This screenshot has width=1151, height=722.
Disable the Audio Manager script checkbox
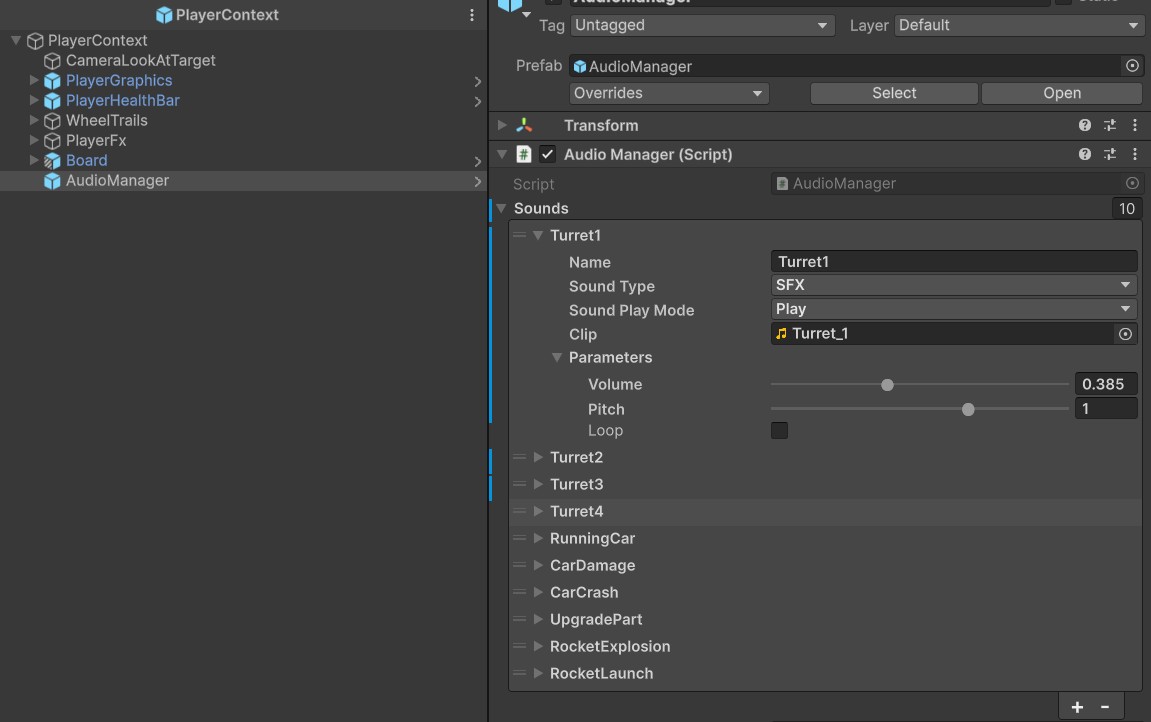(x=547, y=155)
